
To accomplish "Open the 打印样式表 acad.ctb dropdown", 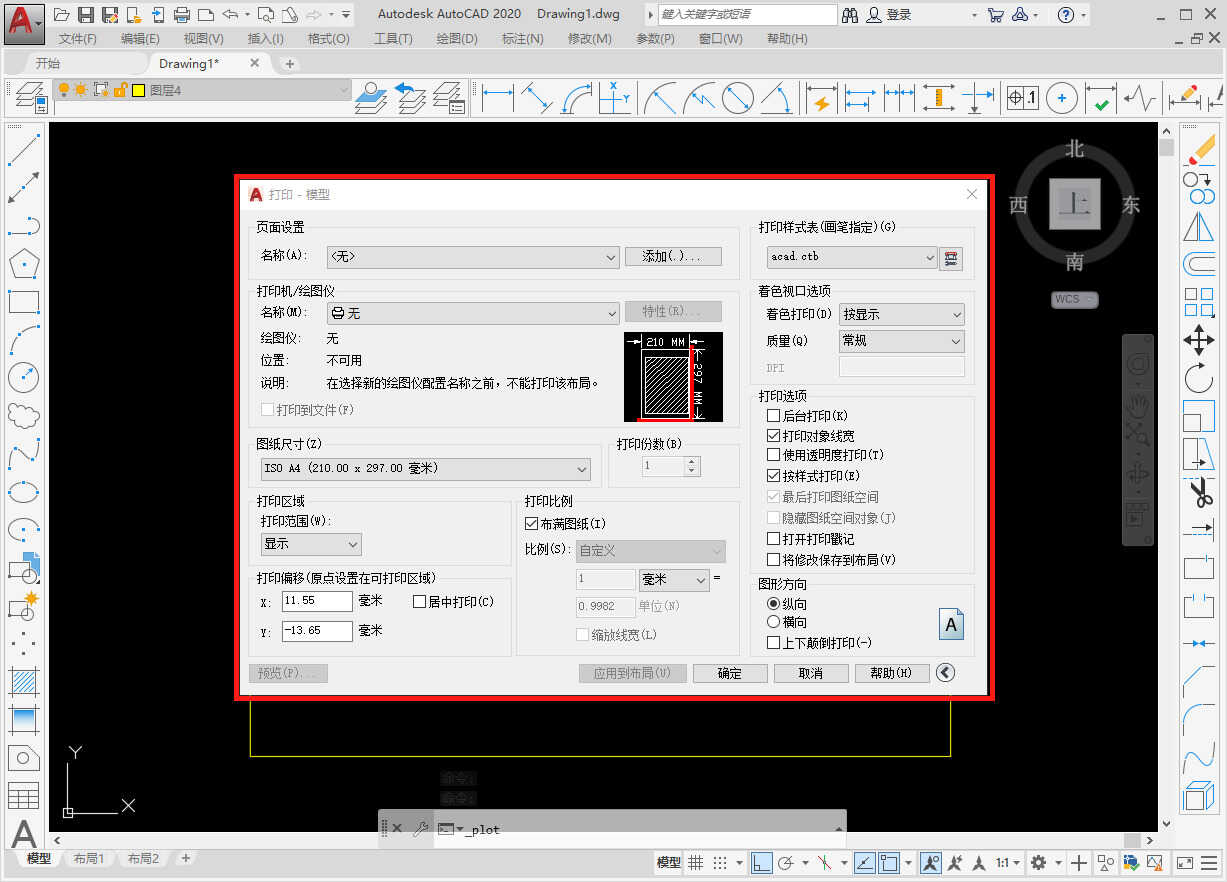I will click(852, 257).
